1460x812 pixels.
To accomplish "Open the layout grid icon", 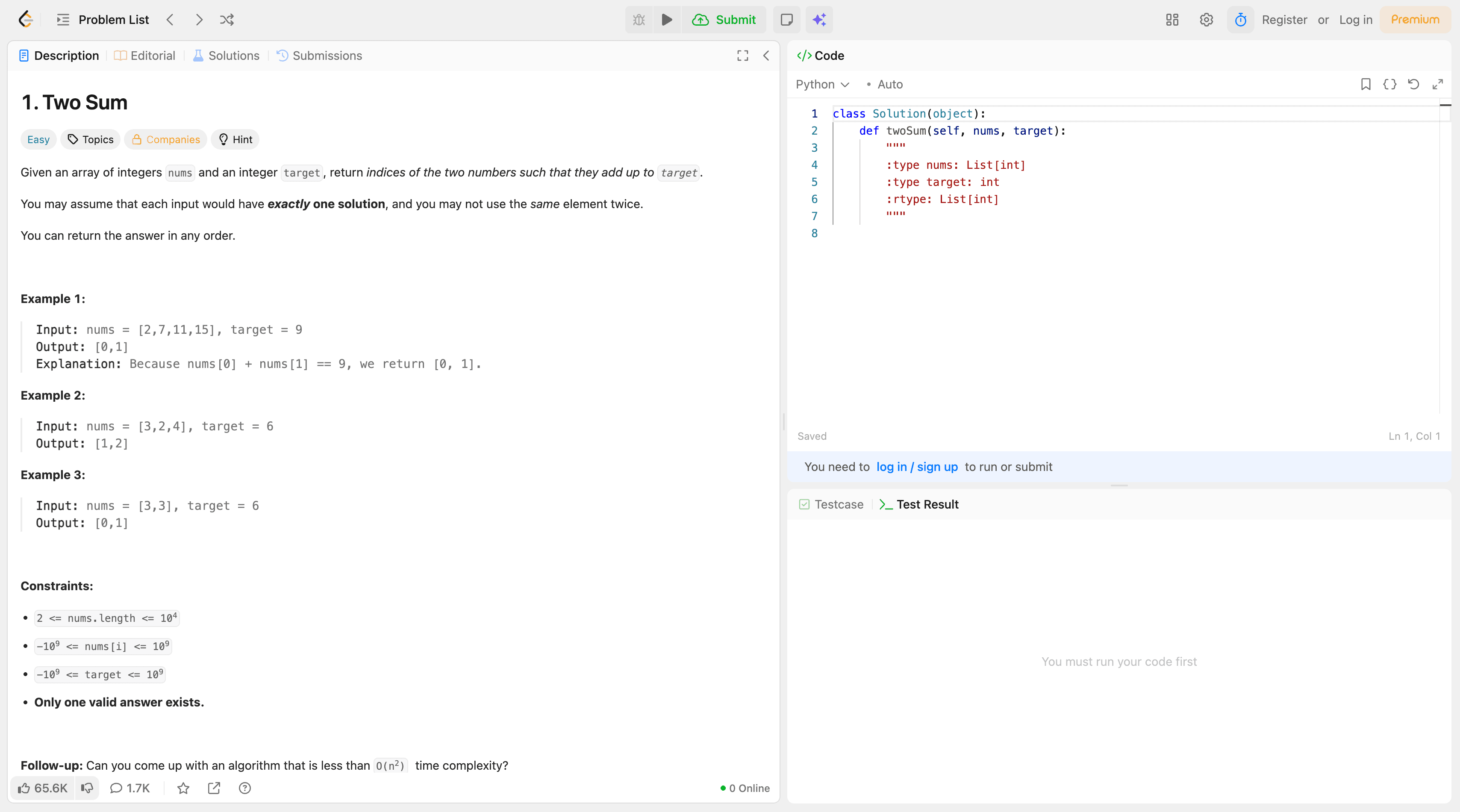I will click(1172, 20).
